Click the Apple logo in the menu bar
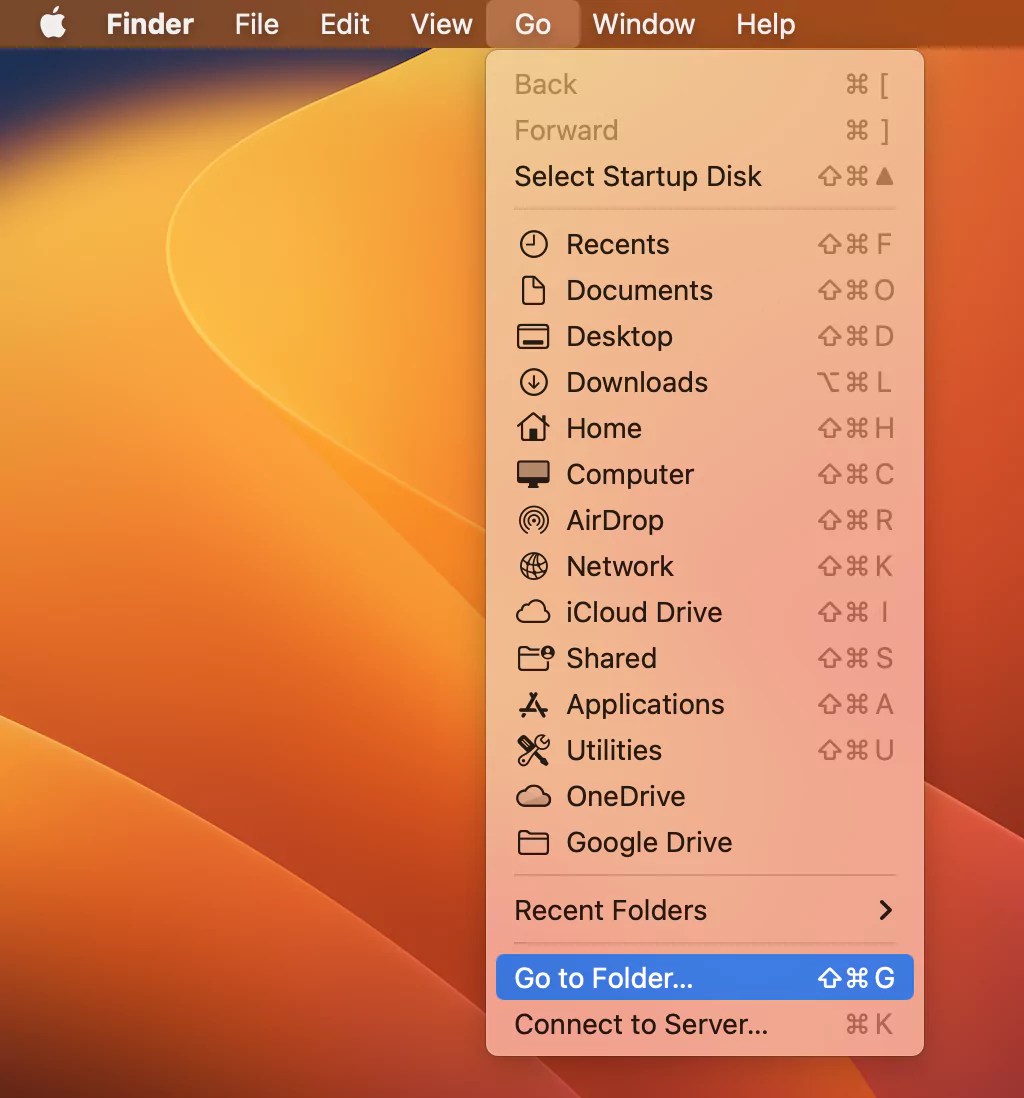Viewport: 1024px width, 1098px height. click(x=52, y=23)
